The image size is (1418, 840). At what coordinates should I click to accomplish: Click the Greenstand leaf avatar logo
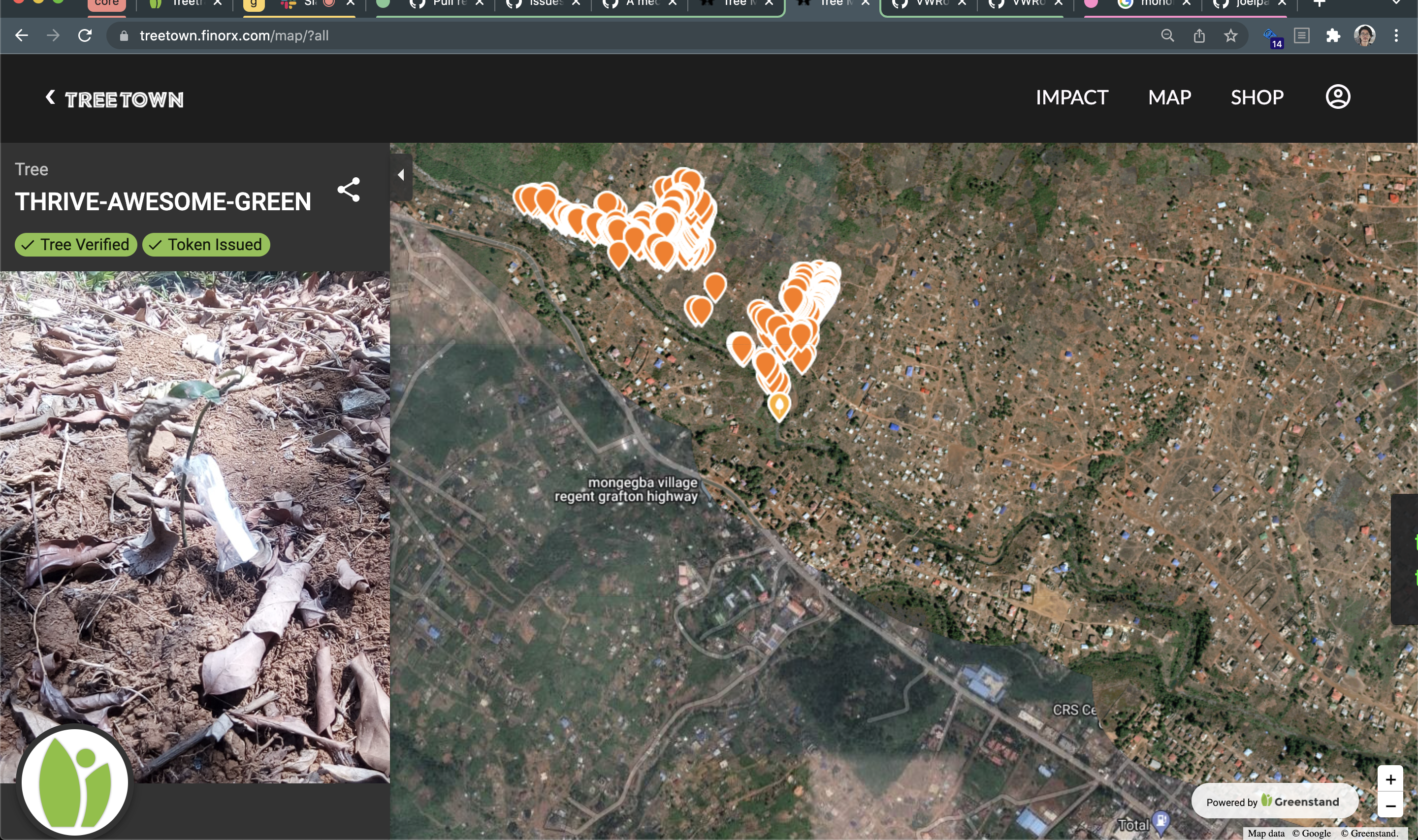click(75, 782)
